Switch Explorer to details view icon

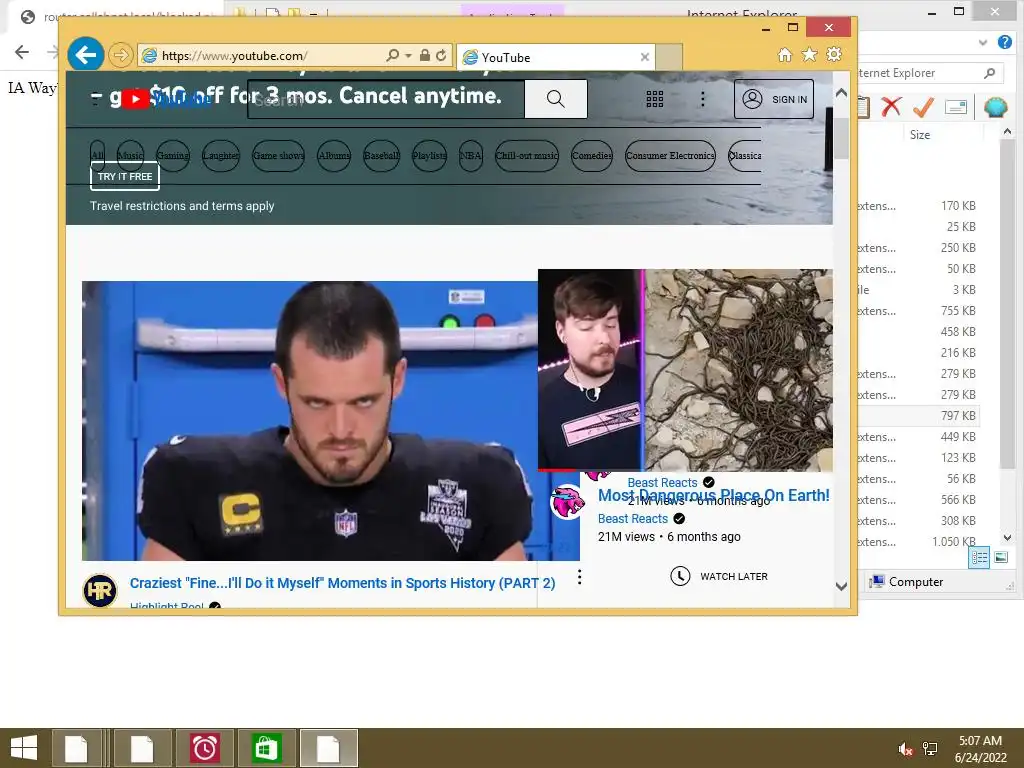click(x=979, y=558)
